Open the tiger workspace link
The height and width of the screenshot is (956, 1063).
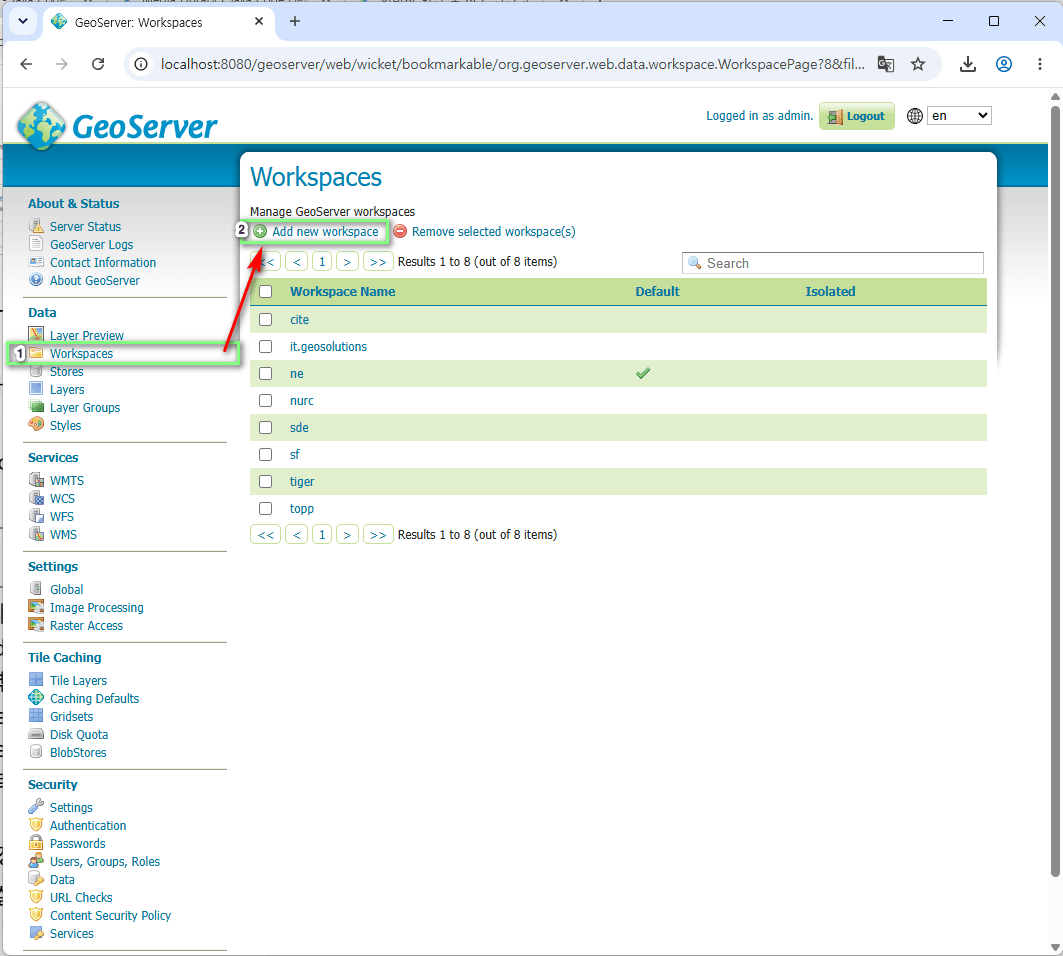click(x=302, y=481)
